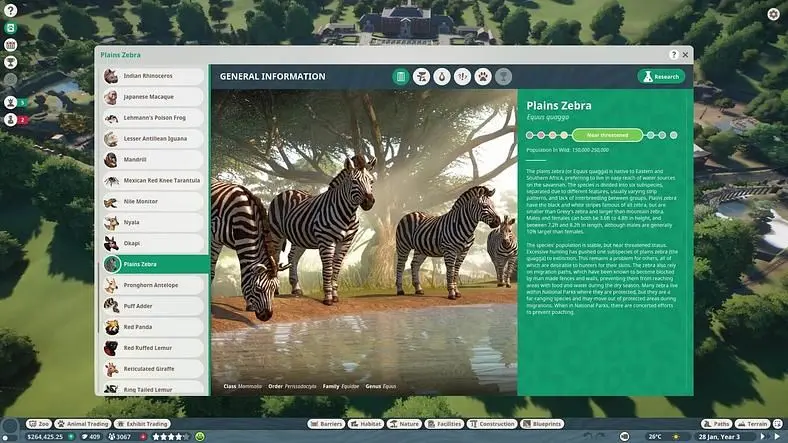Select Lesser Antillean Iguana entry
The width and height of the screenshot is (788, 443).
153,139
